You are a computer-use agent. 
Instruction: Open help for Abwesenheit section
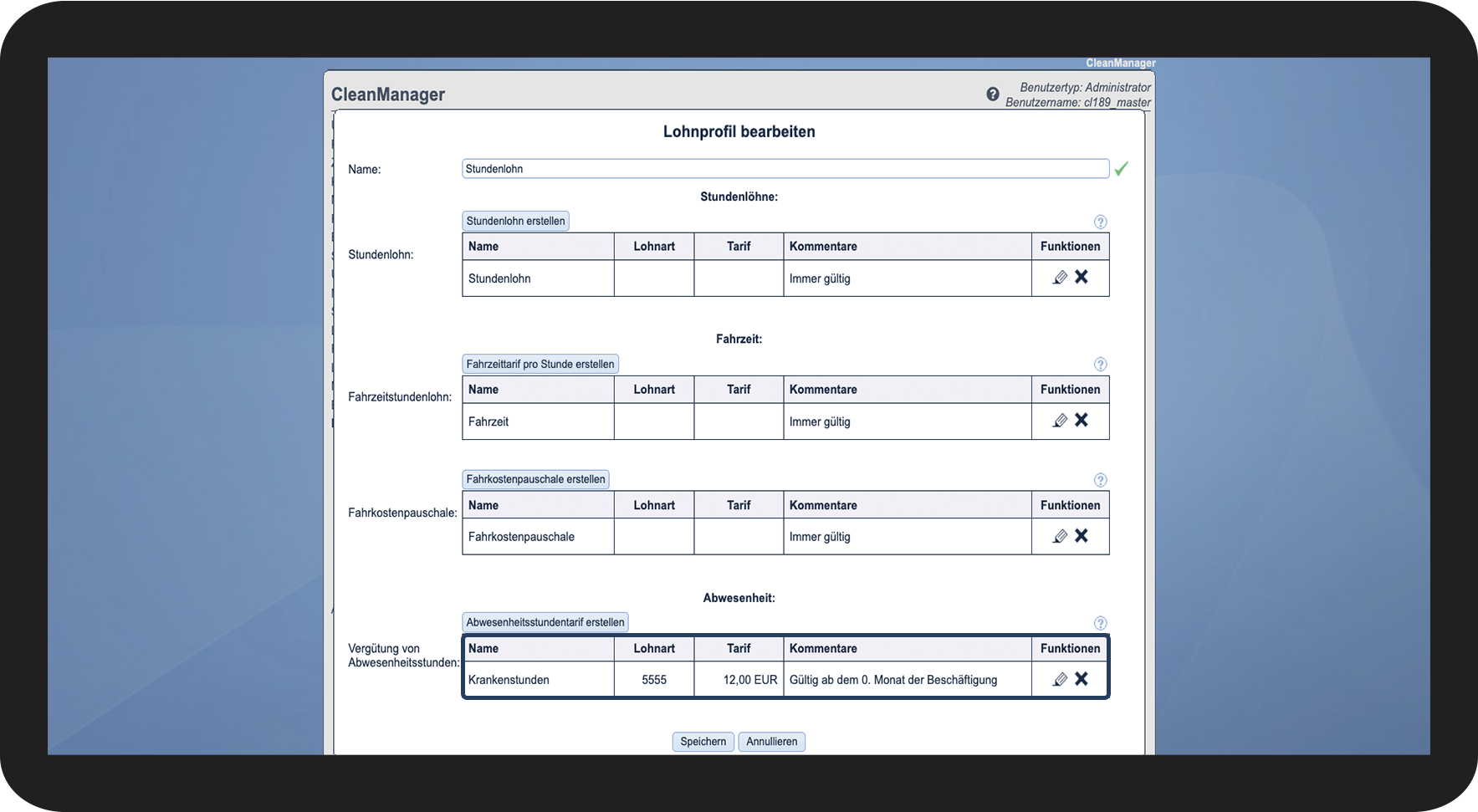[x=1100, y=623]
